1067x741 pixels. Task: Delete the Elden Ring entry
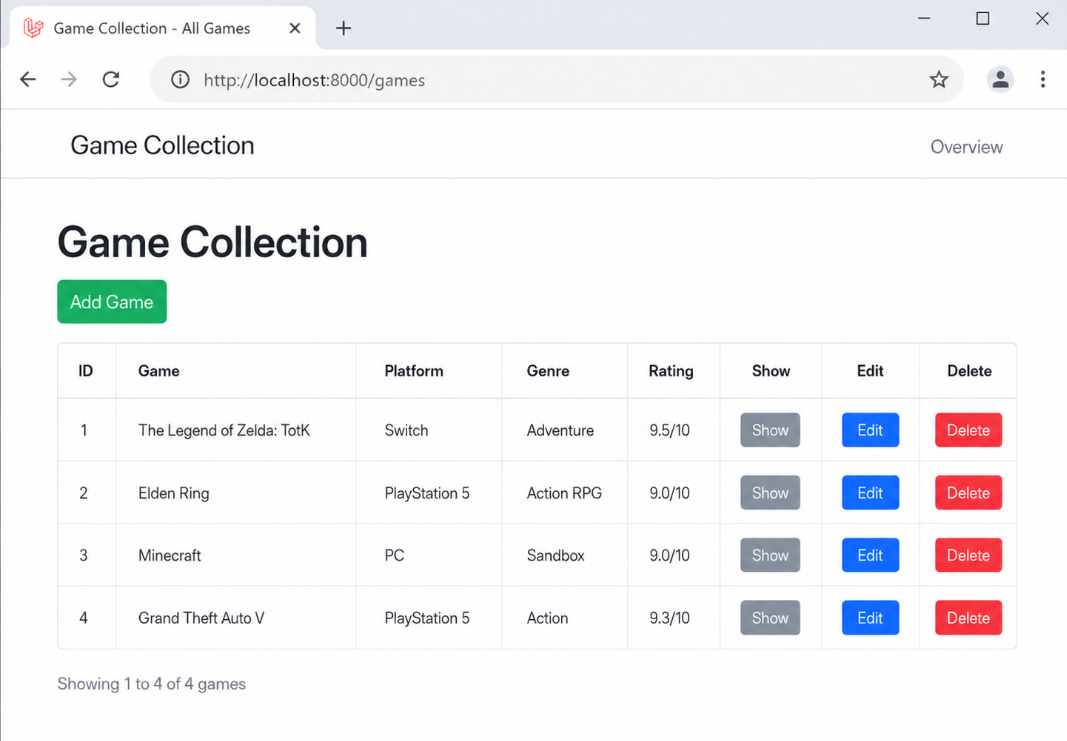[x=968, y=493]
